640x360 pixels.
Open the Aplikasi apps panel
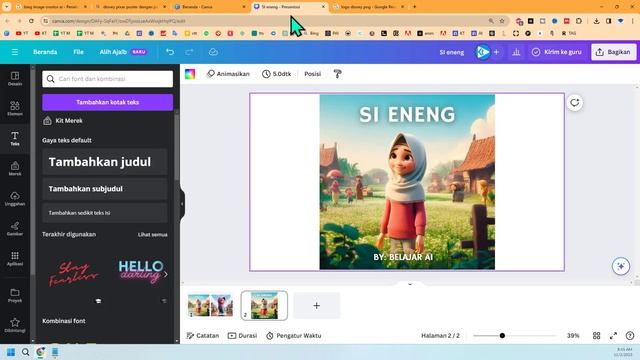15,258
